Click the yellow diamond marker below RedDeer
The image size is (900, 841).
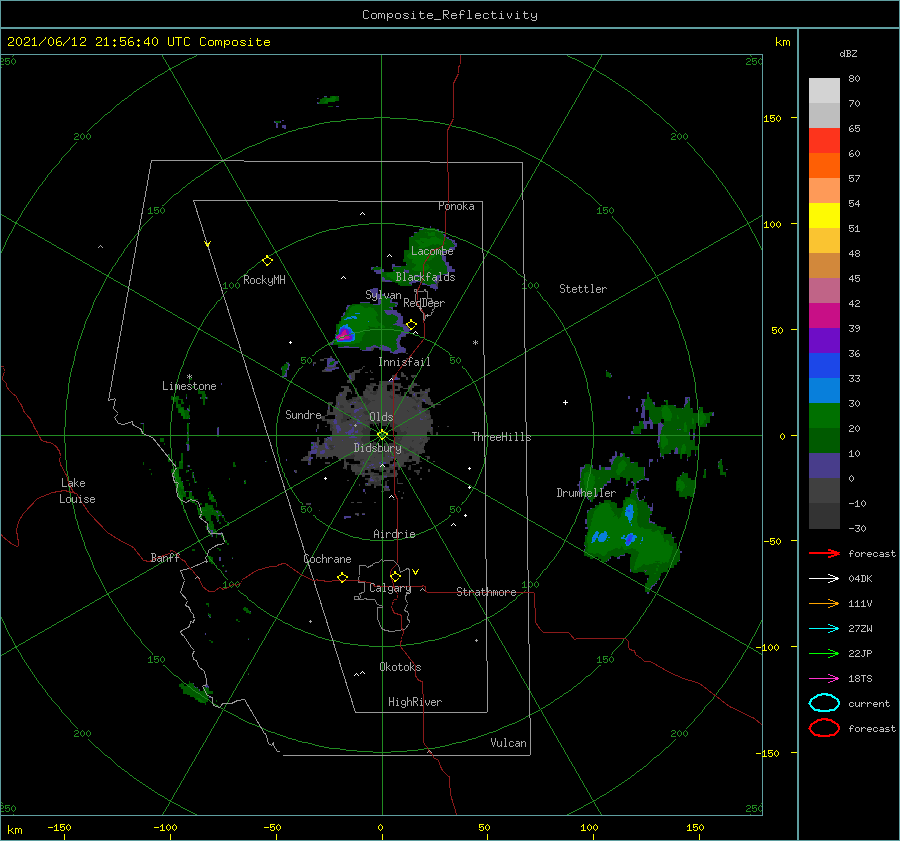(x=411, y=325)
